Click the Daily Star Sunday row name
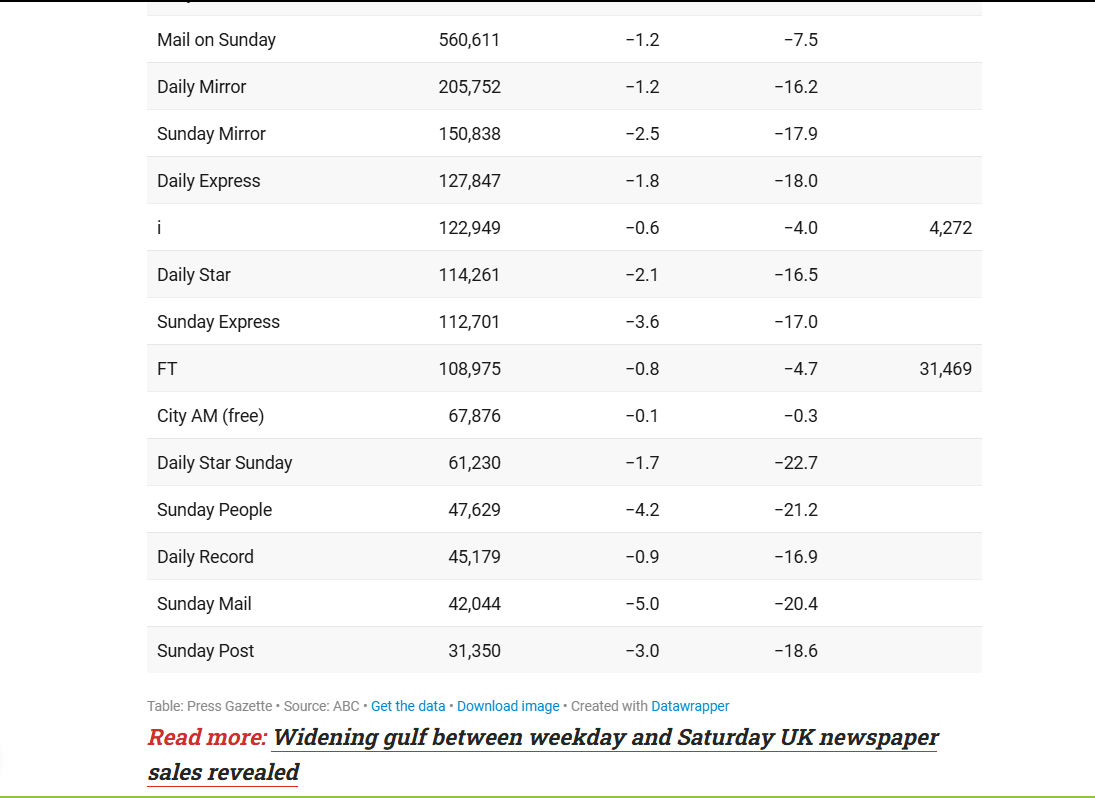Viewport: 1095px width, 798px height. (x=225, y=463)
